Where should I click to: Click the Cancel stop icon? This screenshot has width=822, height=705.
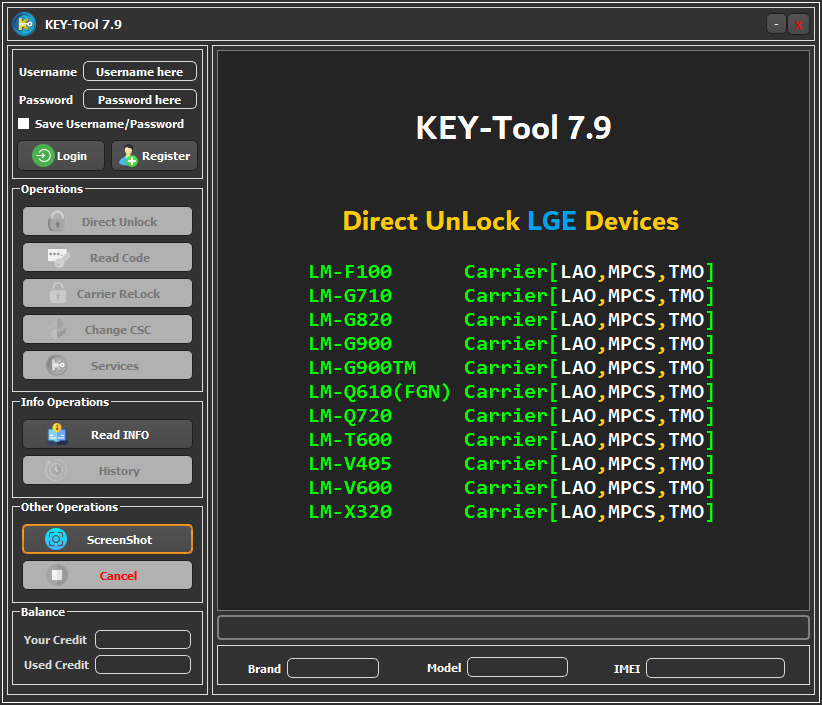[x=57, y=575]
